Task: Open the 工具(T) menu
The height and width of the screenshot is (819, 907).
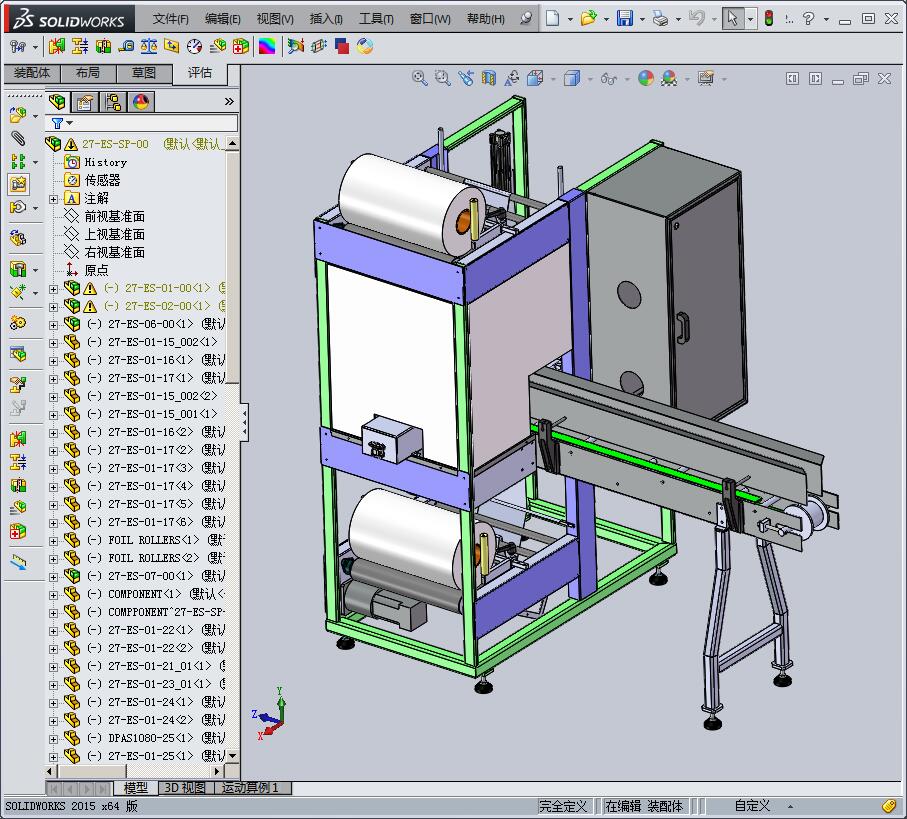Action: click(x=377, y=19)
